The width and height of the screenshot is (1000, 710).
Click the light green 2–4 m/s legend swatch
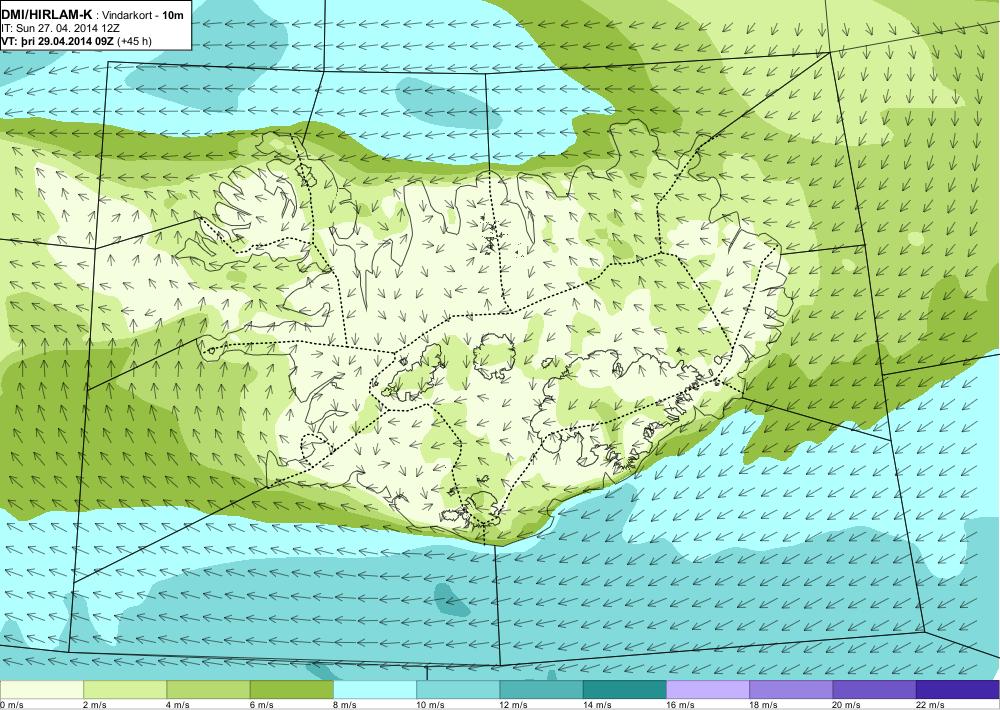[125, 690]
